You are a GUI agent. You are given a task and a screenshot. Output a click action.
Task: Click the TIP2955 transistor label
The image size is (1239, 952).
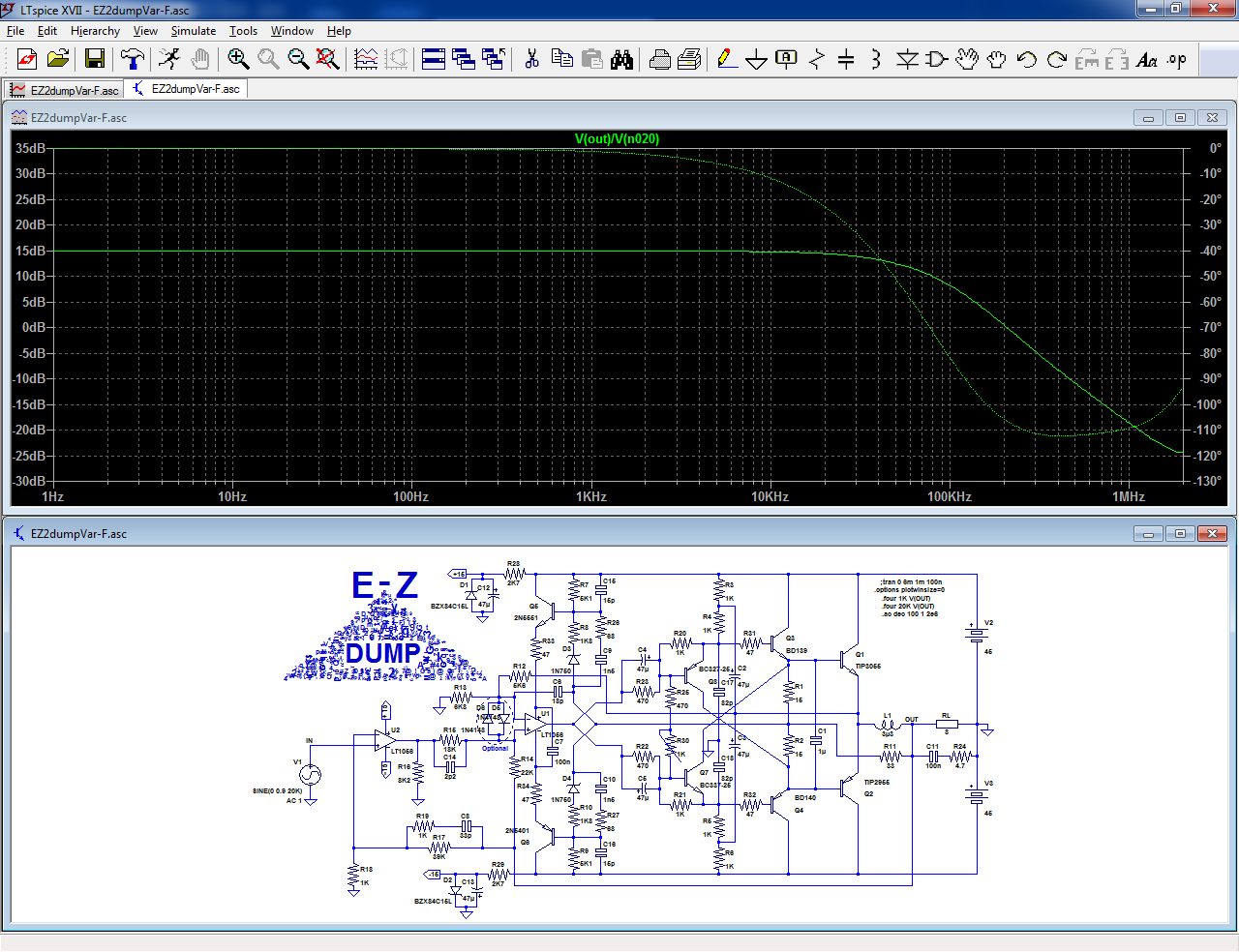pos(876,782)
